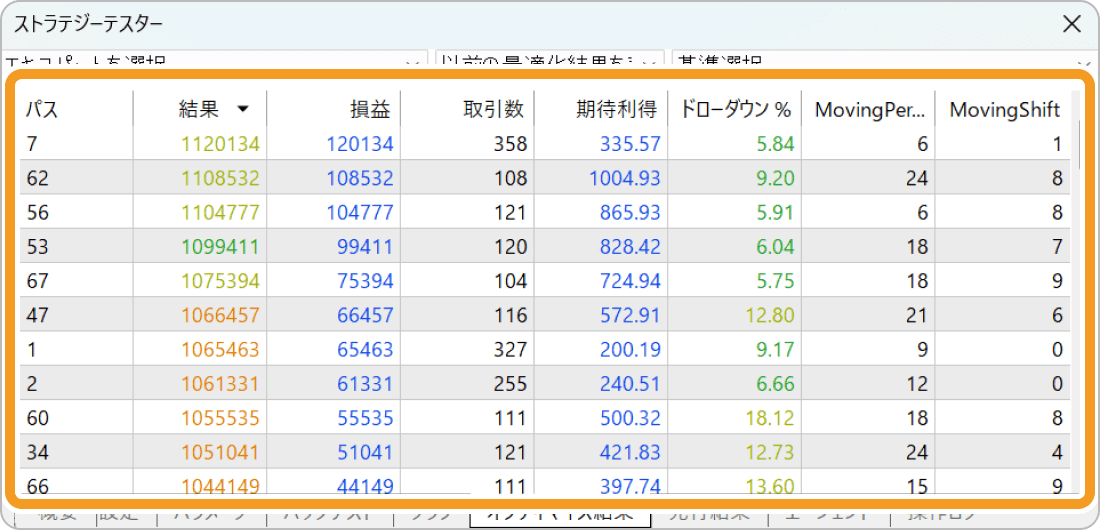Click expected payoff 421.83

pyautogui.click(x=630, y=451)
